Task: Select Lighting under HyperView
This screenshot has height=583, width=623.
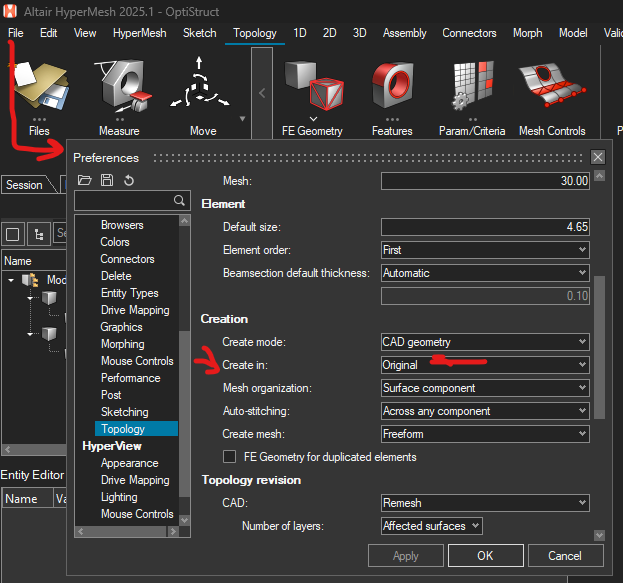Action: pos(119,497)
